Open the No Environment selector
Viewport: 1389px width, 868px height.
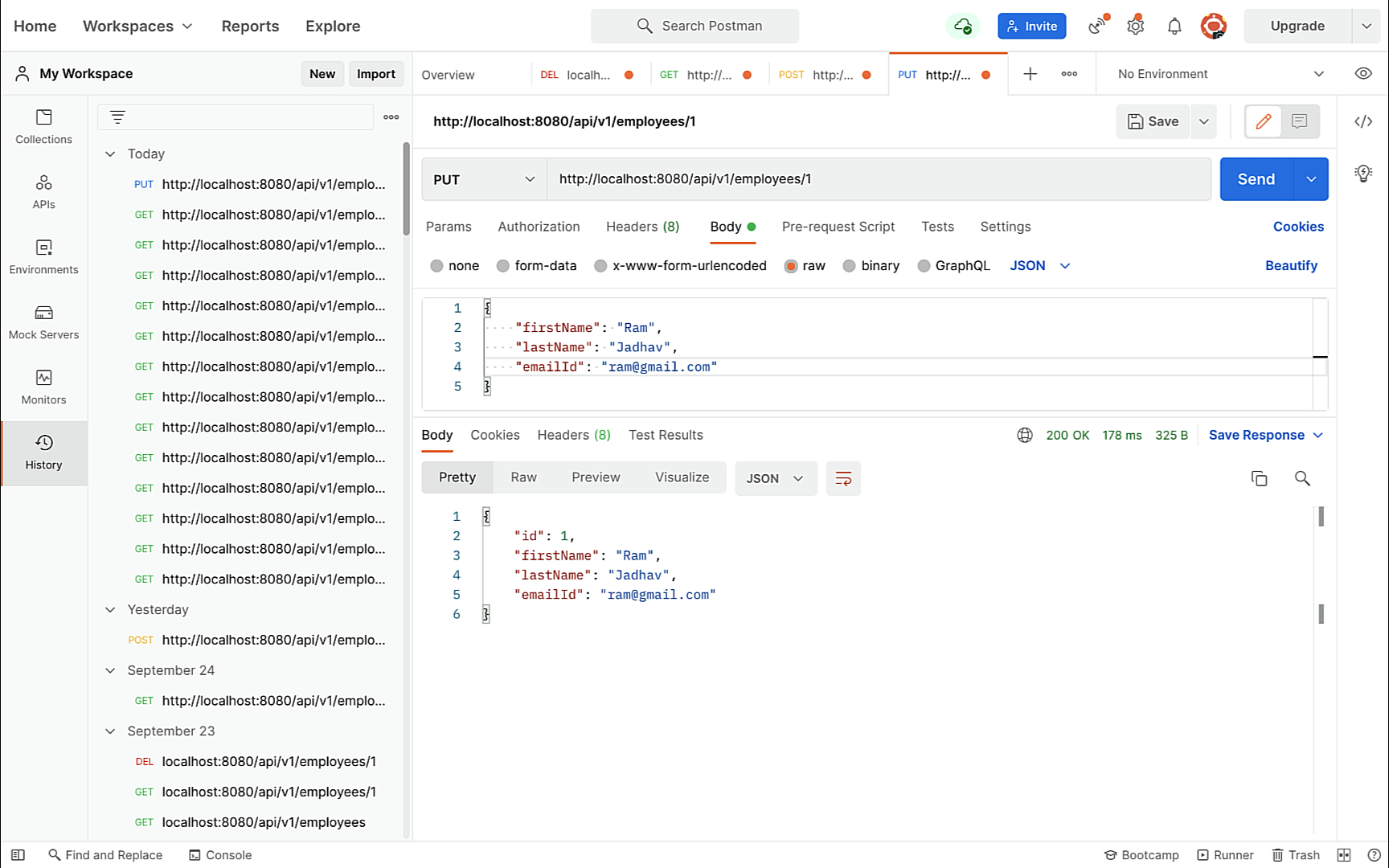1220,74
